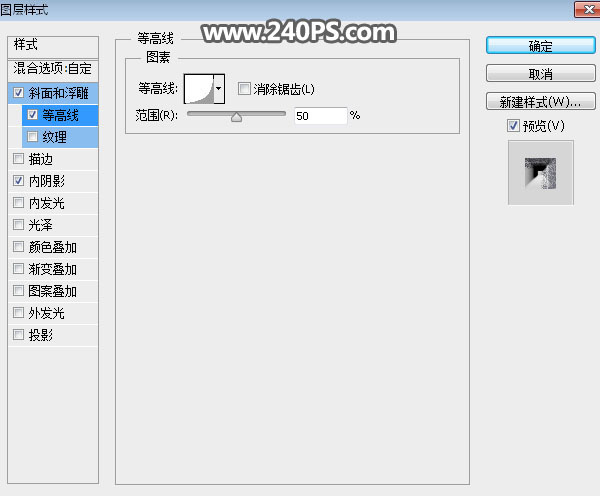This screenshot has width=600, height=496.
Task: Enable the 渐变叠加 checkbox
Action: 18,269
